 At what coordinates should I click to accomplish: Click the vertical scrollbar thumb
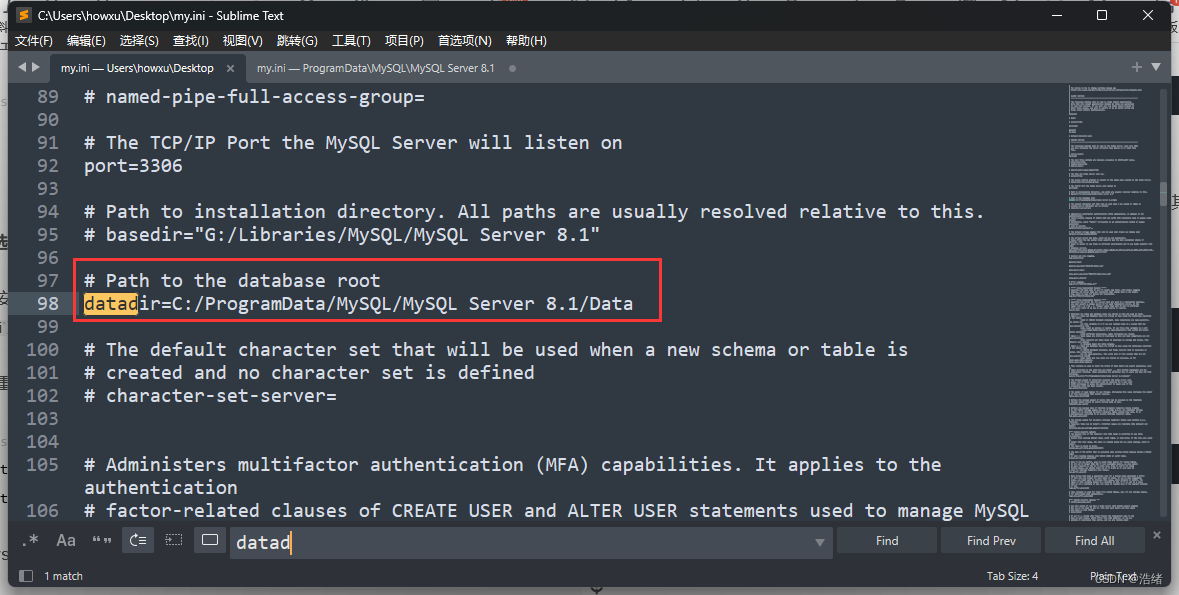pyautogui.click(x=1163, y=192)
